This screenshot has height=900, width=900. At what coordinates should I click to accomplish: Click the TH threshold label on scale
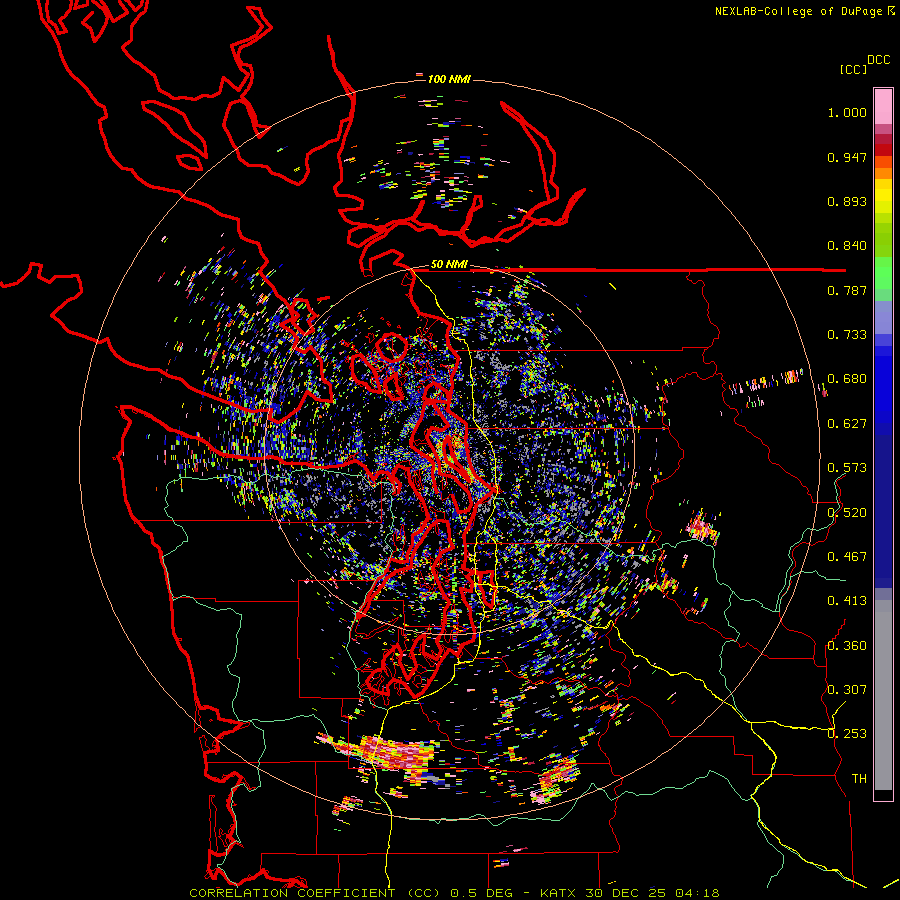tap(859, 779)
